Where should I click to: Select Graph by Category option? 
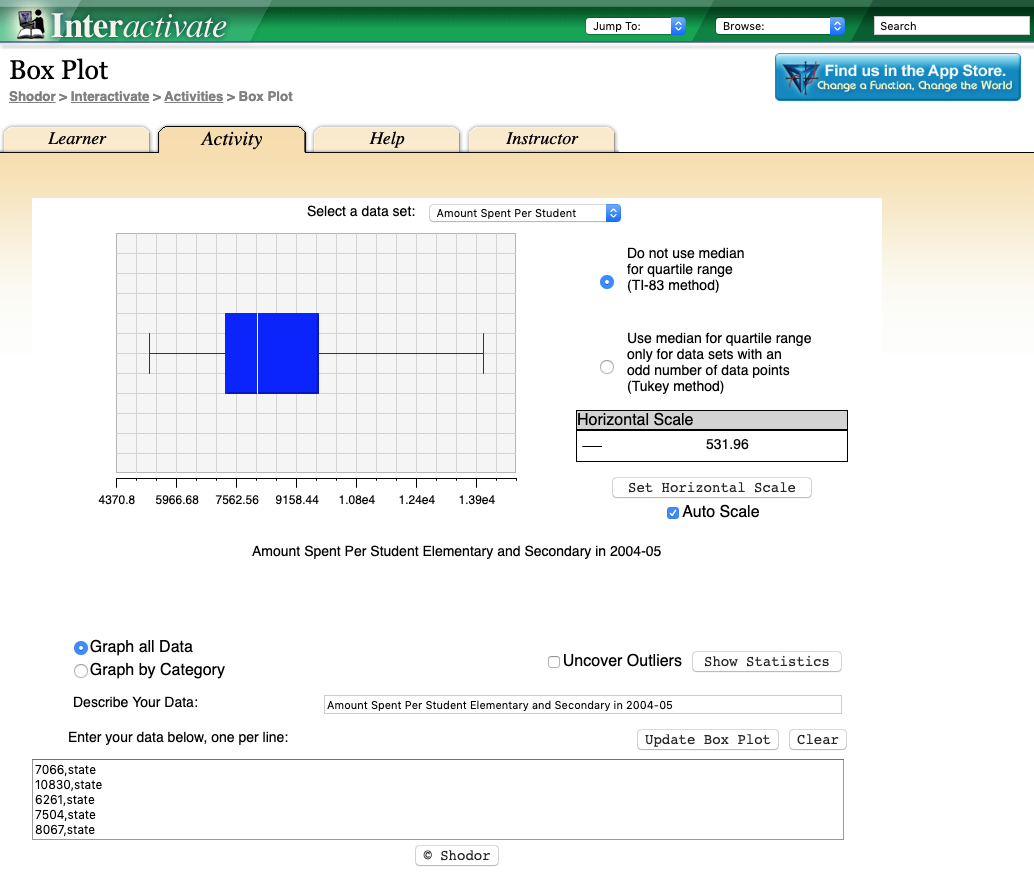click(x=81, y=670)
